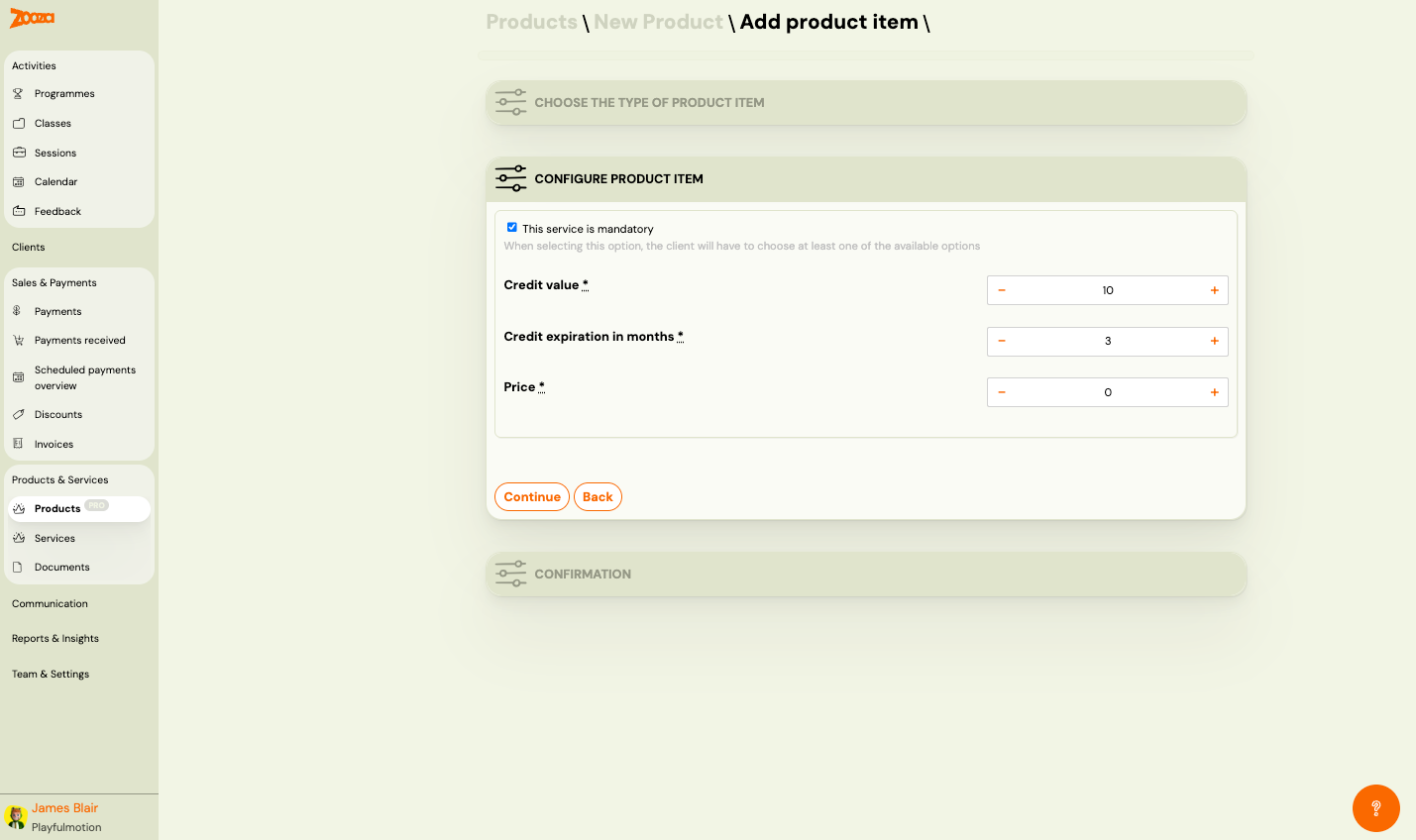
Task: Click the Back button
Action: tap(598, 496)
